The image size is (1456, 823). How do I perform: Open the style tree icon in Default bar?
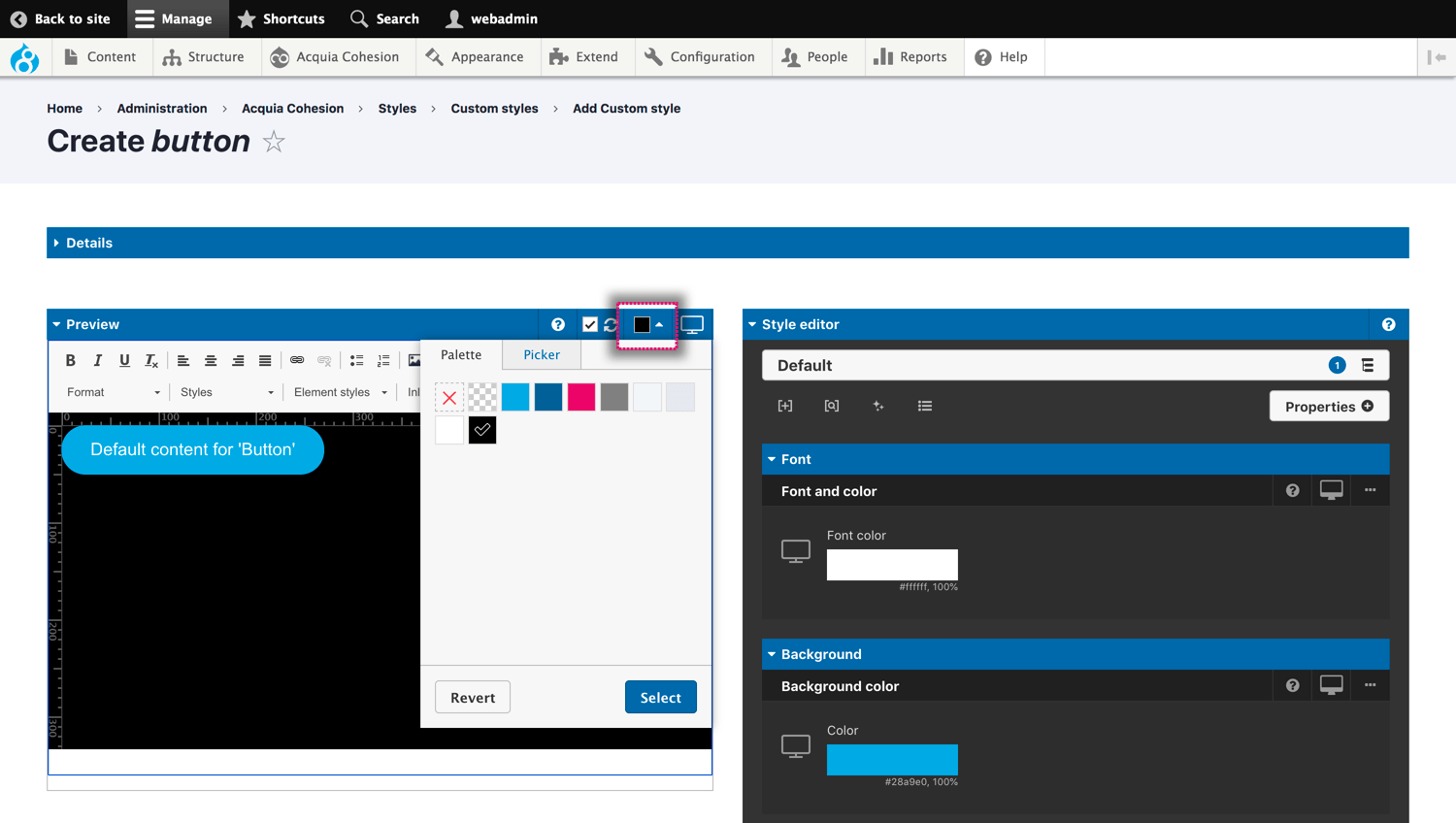(1368, 366)
